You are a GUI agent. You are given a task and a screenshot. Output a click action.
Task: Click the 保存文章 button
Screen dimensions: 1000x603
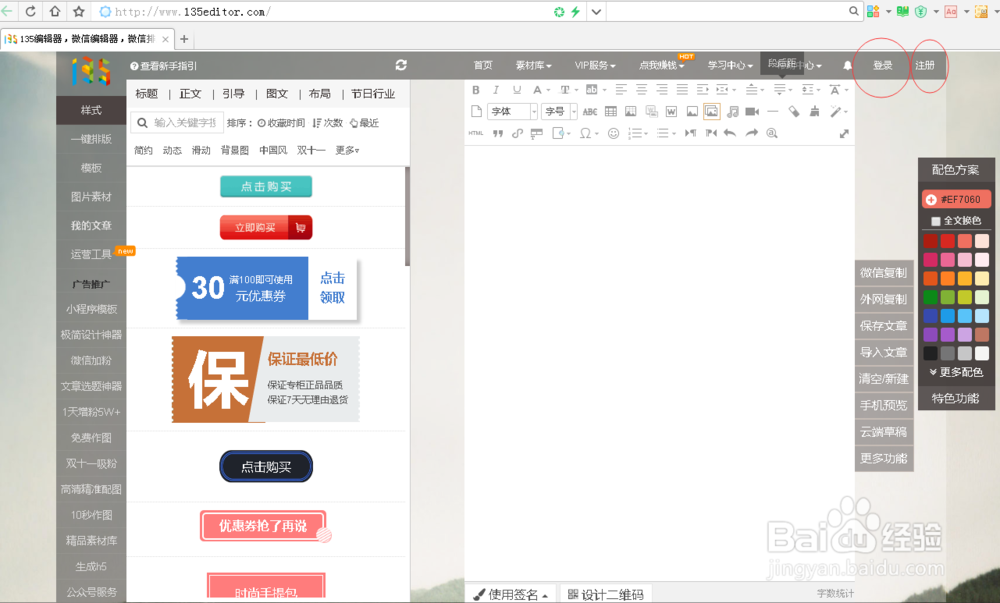coord(883,326)
